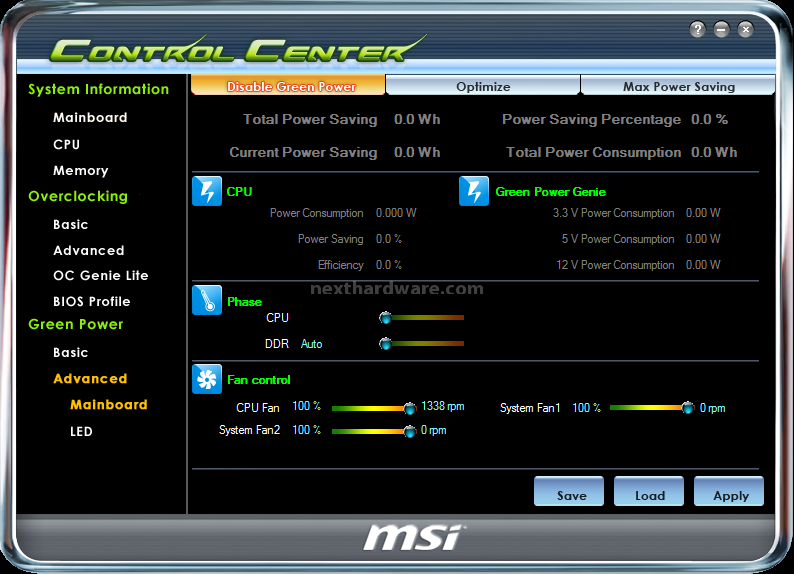
Task: Close the Control Center window
Action: (745, 29)
